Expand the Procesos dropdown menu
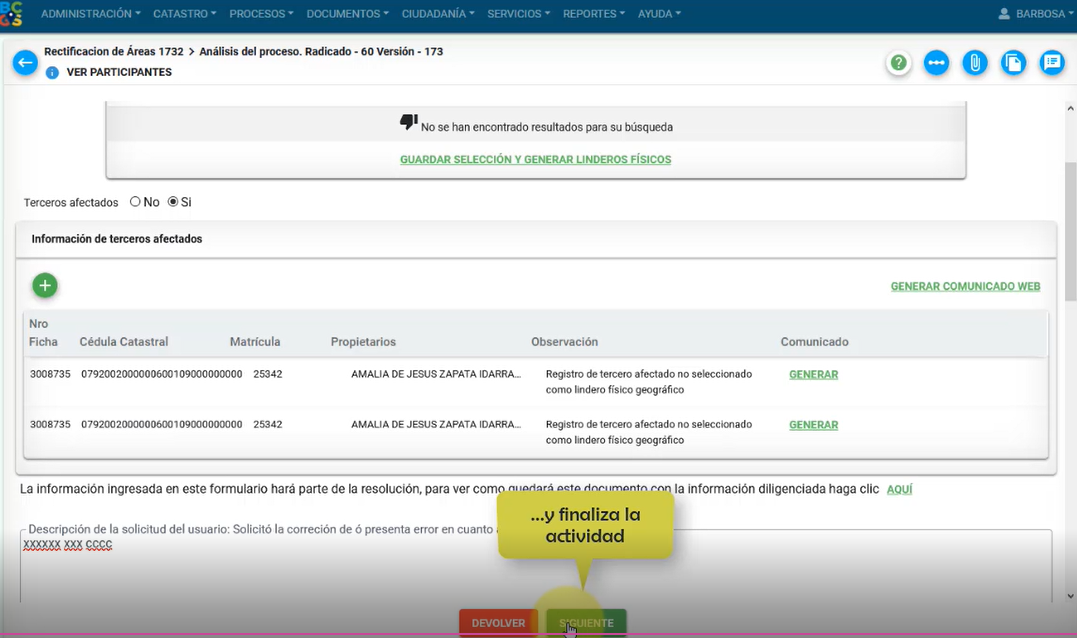Screen dimensions: 1077x638 point(261,14)
